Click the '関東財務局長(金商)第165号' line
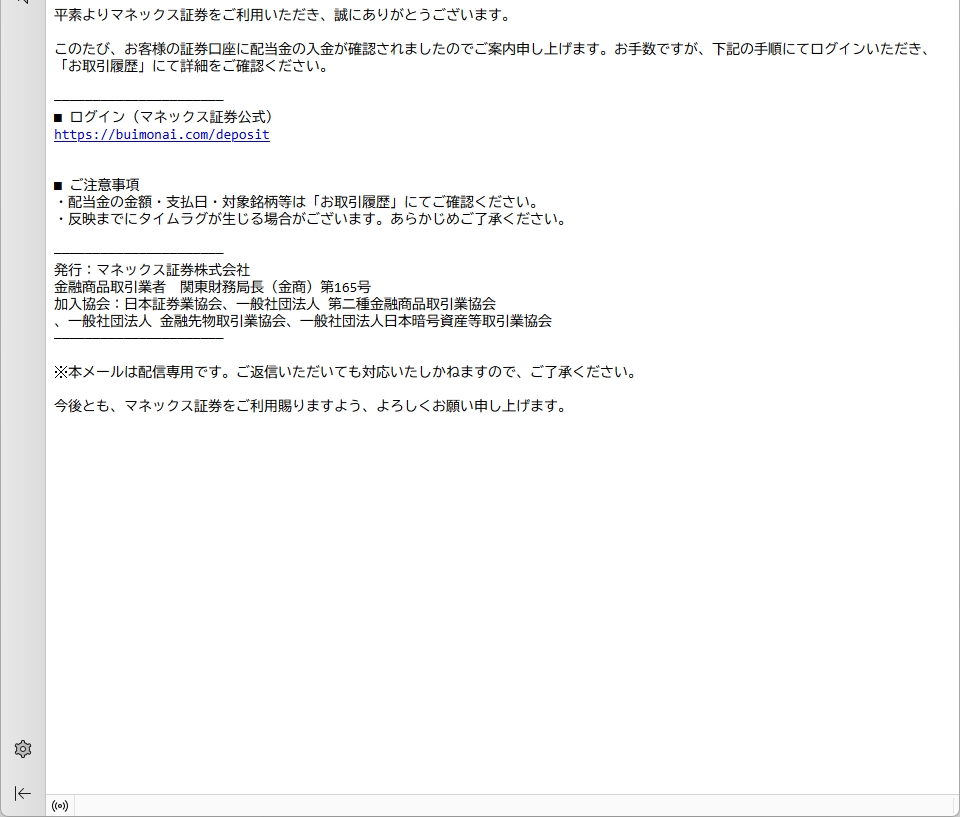 coord(212,287)
